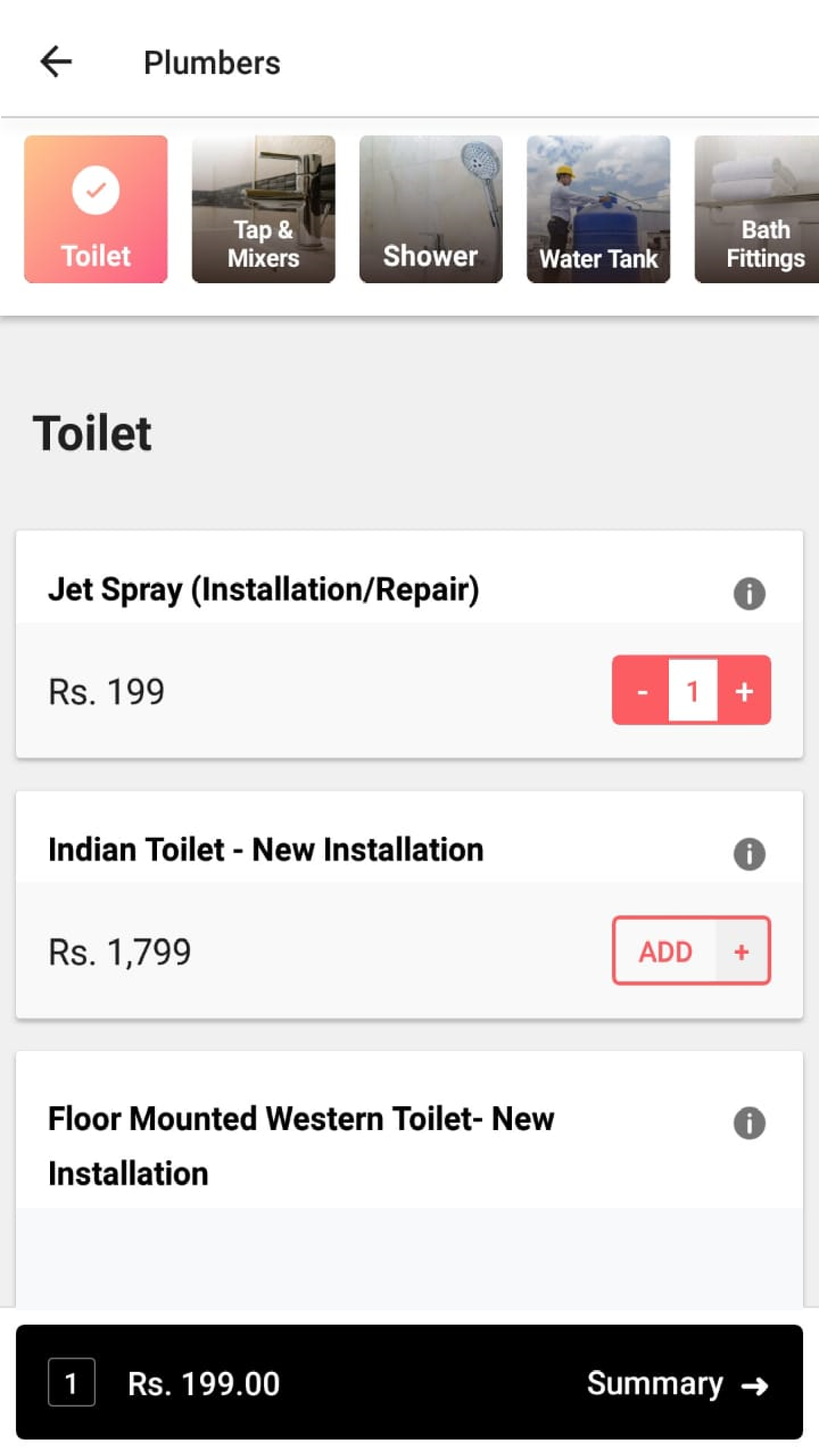819x1456 pixels.
Task: Increase Jet Spray quantity with plus
Action: [744, 691]
